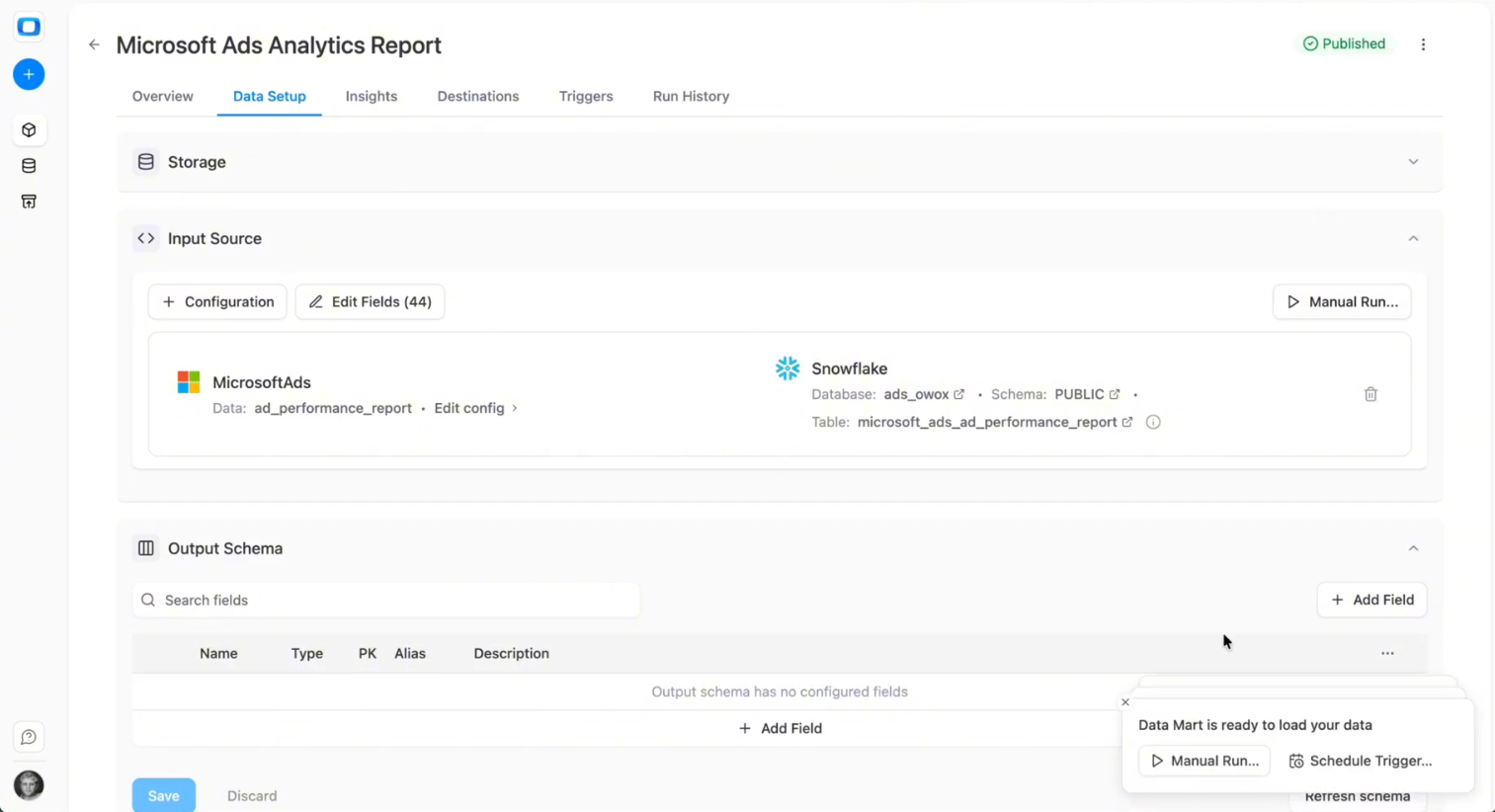Click the MicrosoftAds logo
1495x812 pixels.
[189, 382]
